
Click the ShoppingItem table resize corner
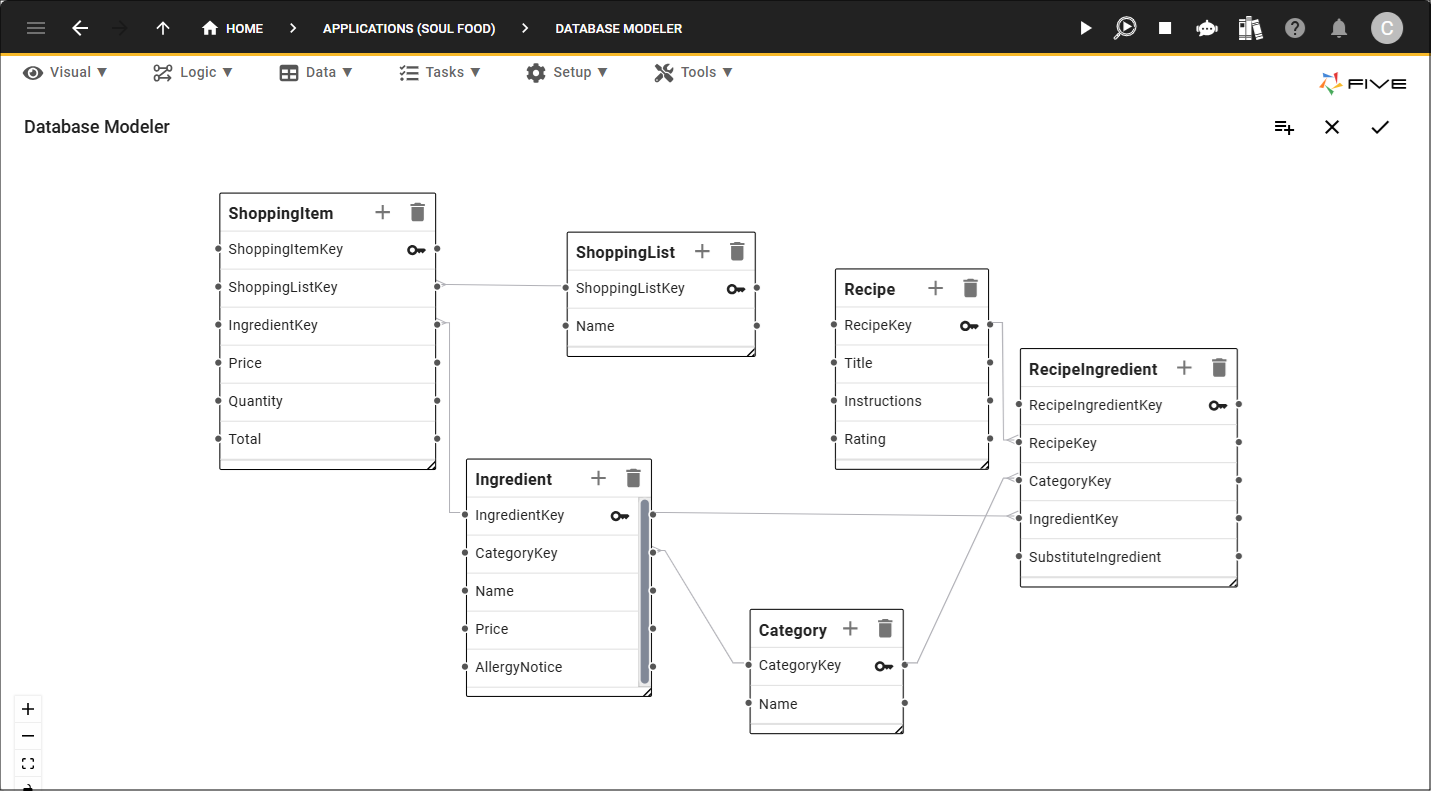click(x=431, y=465)
